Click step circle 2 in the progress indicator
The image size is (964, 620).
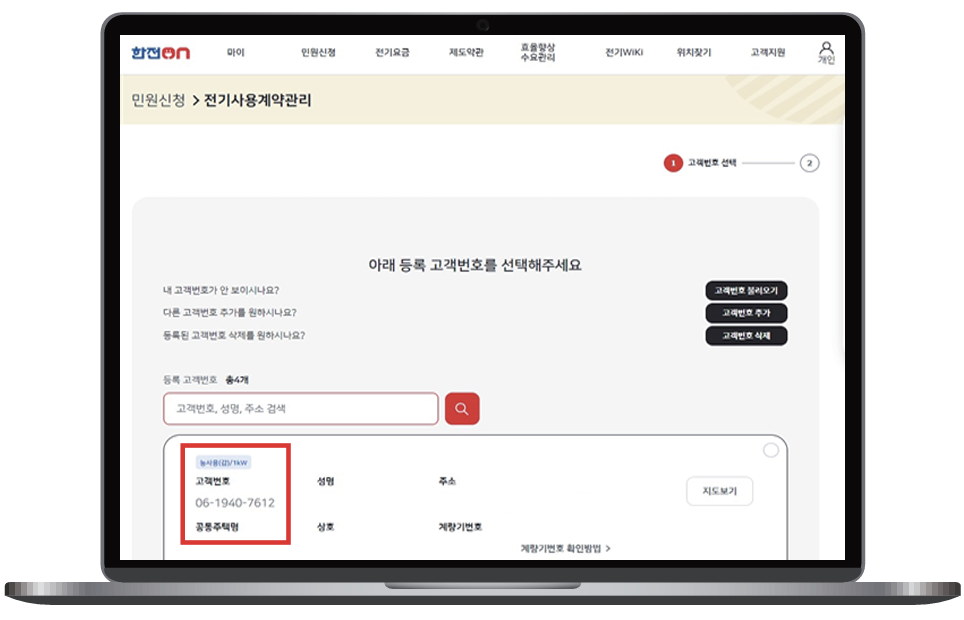pos(810,162)
